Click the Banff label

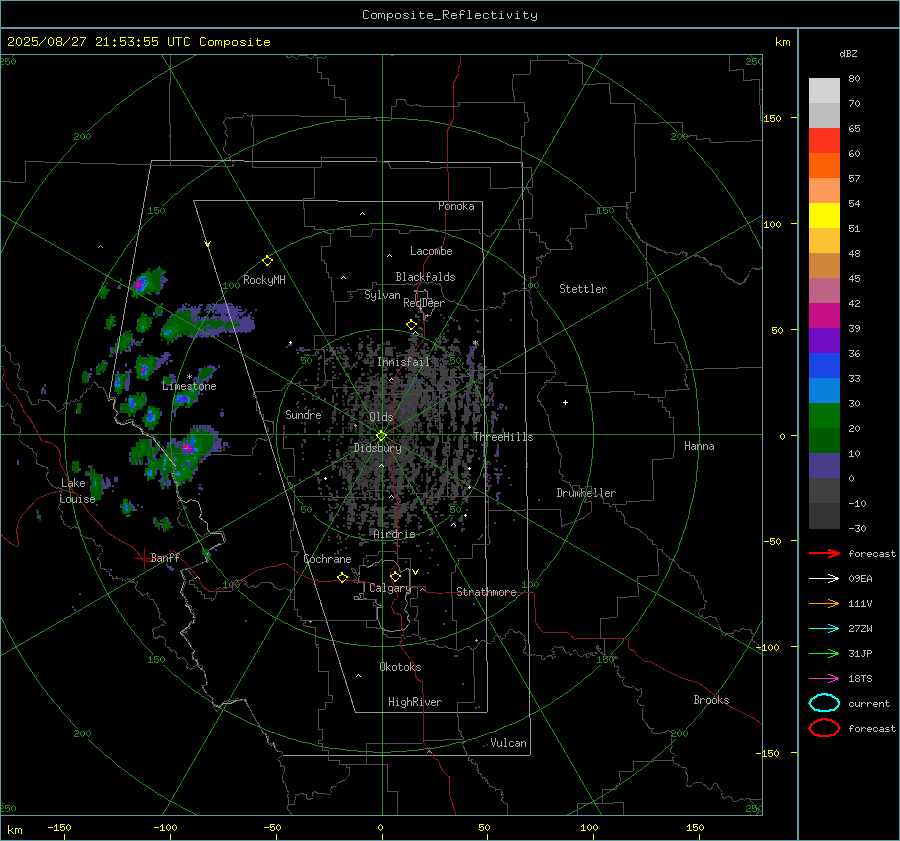(165, 557)
